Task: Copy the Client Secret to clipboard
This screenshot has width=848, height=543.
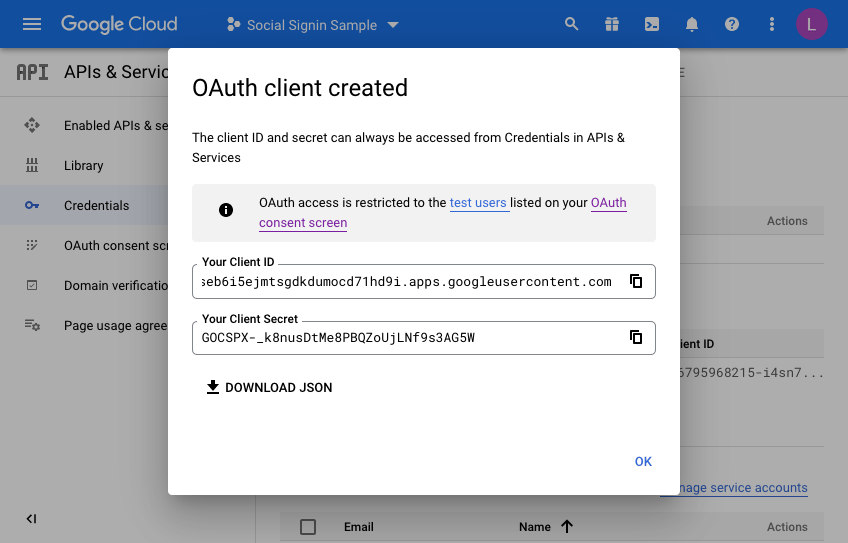Action: (636, 337)
